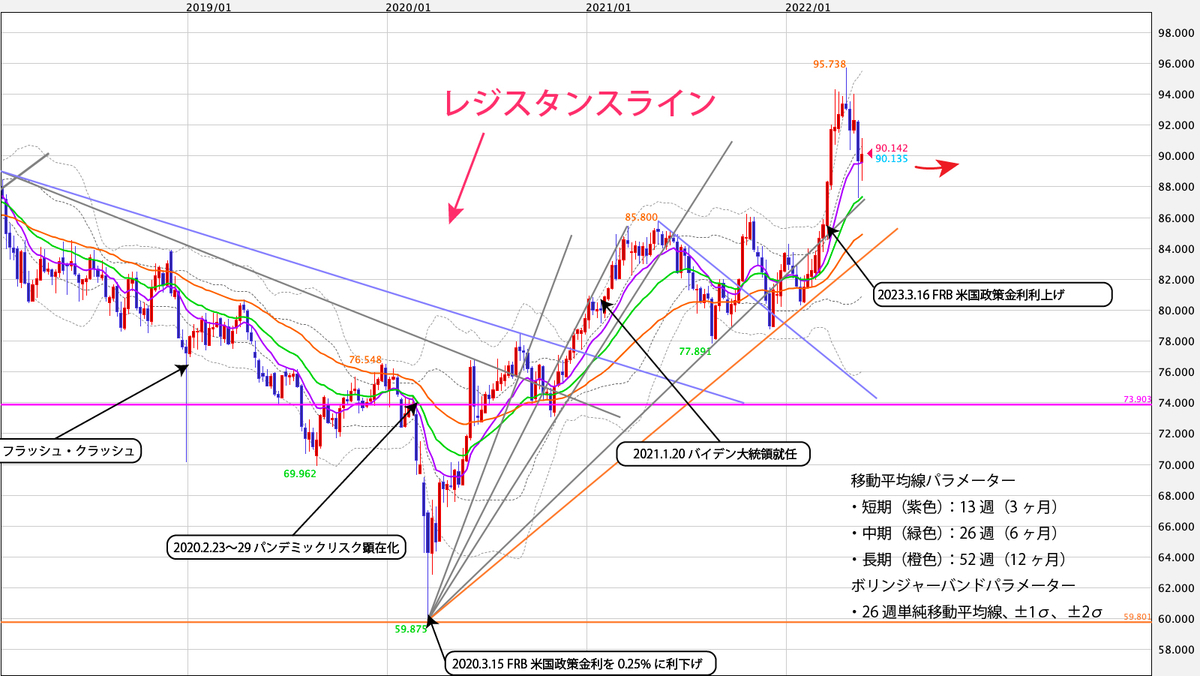Viewport: 1200px width, 676px height.
Task: Click the 2020/01 date axis label
Action: (x=408, y=8)
